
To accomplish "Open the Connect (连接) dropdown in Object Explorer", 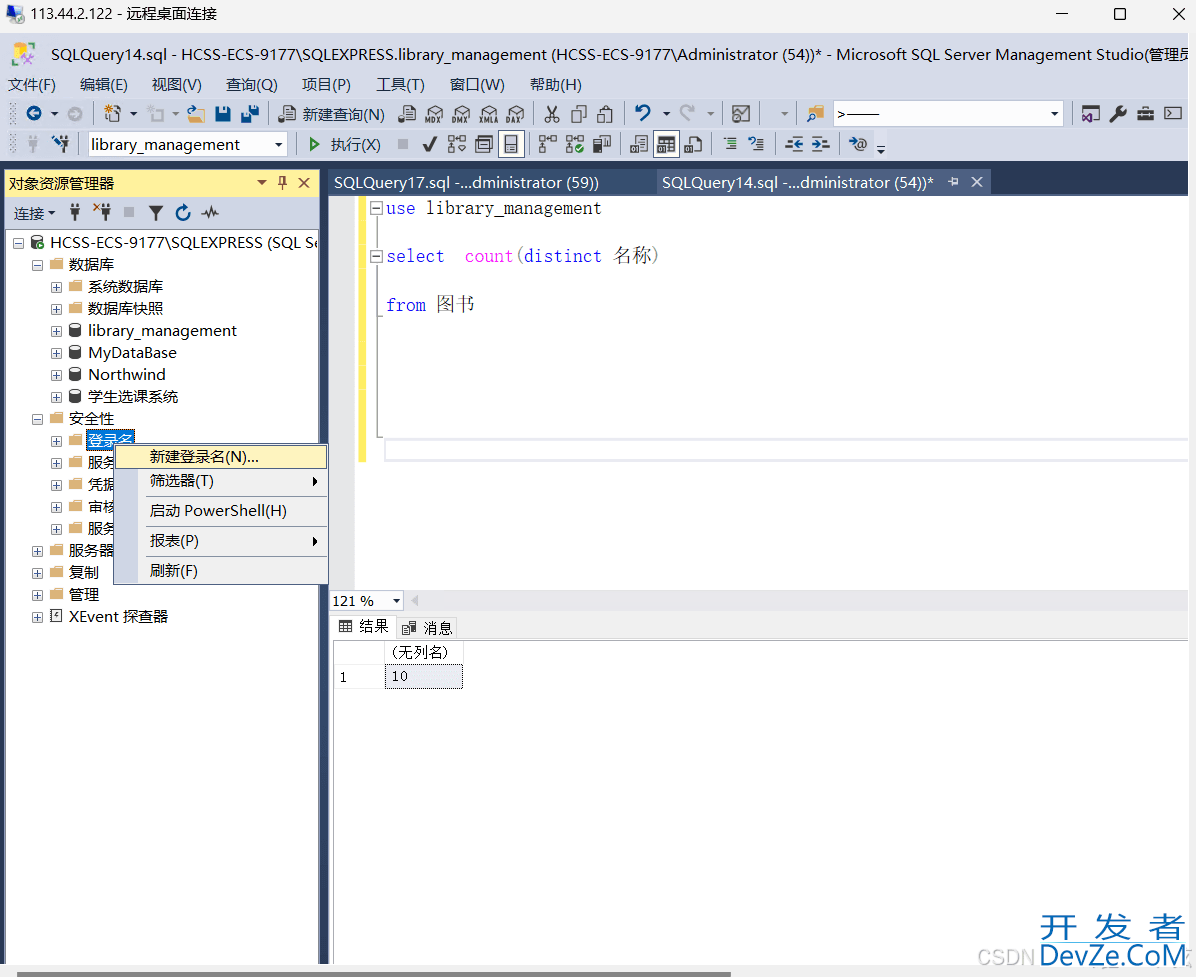I will 34,214.
